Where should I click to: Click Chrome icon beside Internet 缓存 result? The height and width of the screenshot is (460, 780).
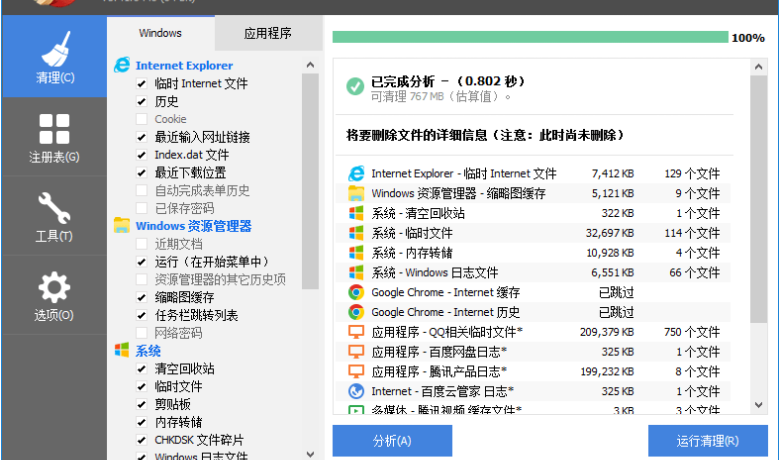356,292
